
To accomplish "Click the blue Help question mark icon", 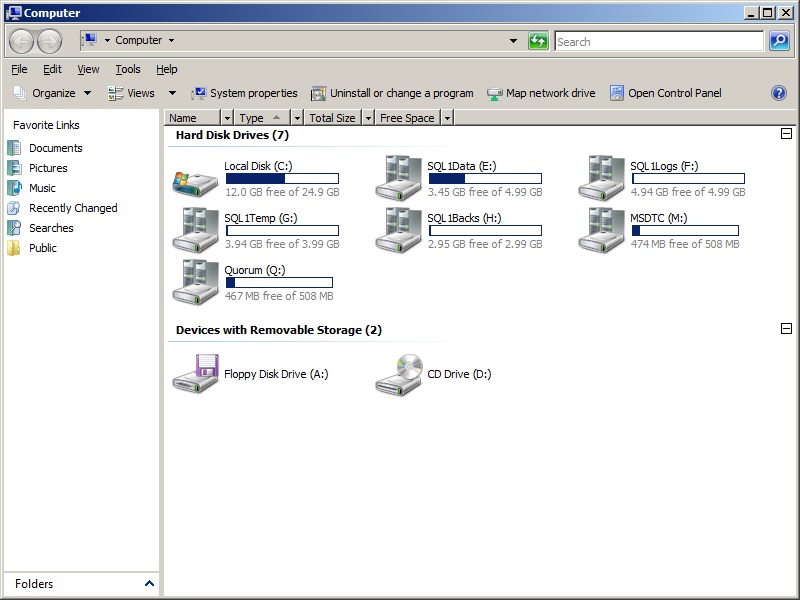I will click(x=779, y=93).
